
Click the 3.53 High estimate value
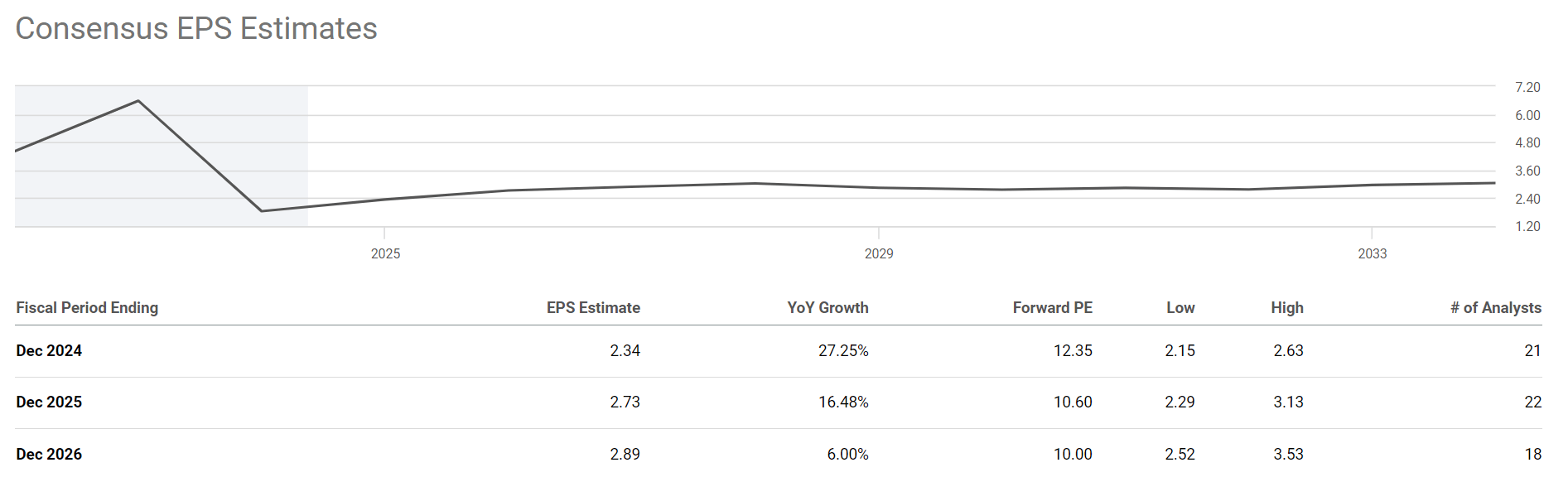(1288, 455)
